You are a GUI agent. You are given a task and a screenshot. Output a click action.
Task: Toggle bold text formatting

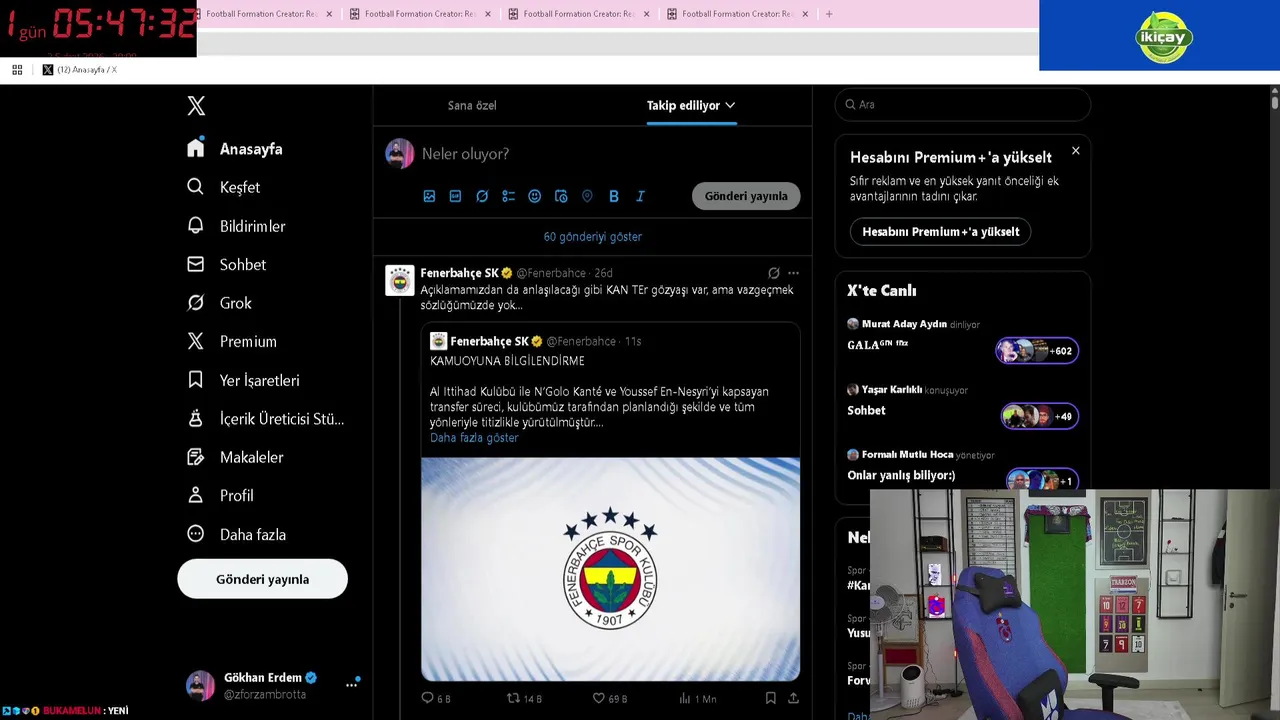coord(614,196)
